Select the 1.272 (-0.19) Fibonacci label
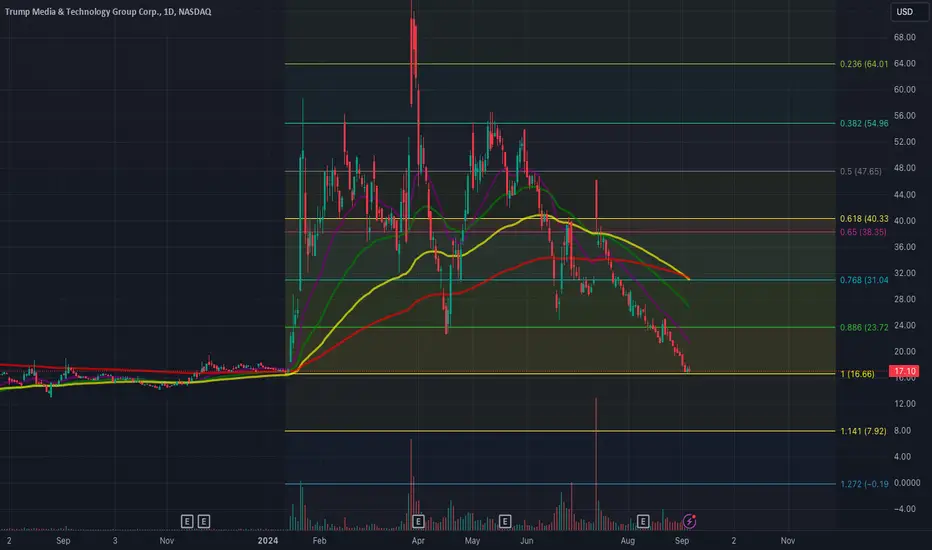The width and height of the screenshot is (932, 550). click(864, 484)
